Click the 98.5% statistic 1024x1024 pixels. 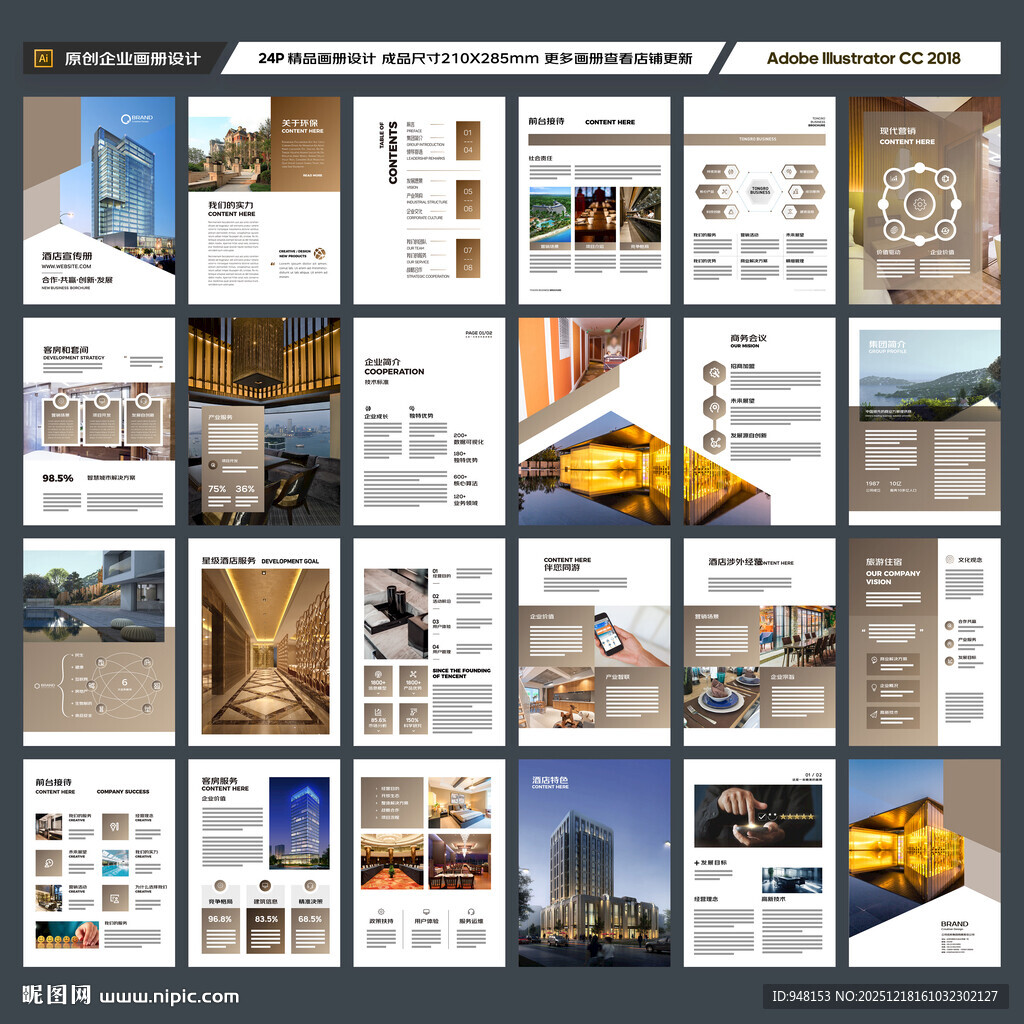pos(57,478)
